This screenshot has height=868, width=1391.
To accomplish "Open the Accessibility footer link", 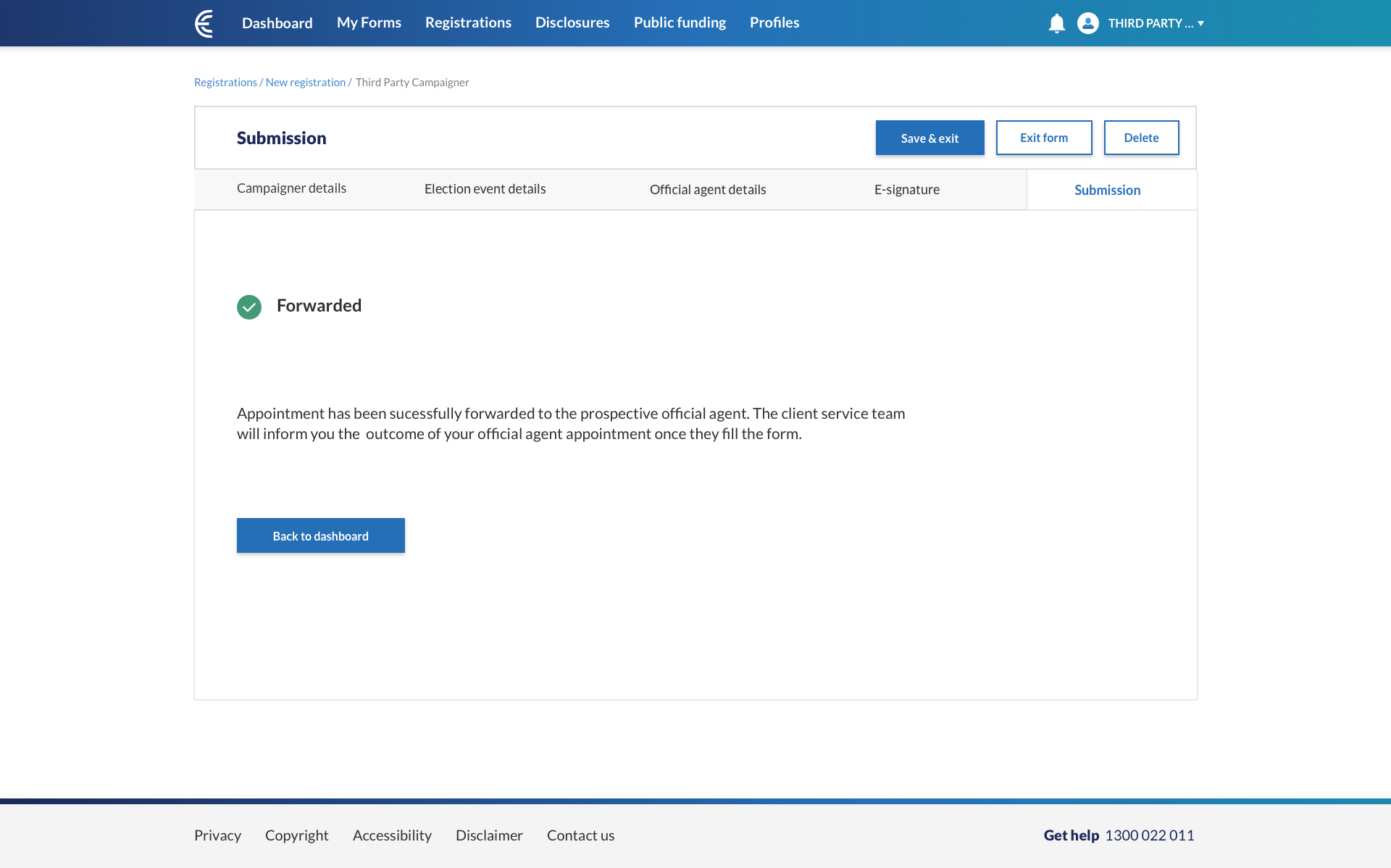I will click(x=392, y=835).
